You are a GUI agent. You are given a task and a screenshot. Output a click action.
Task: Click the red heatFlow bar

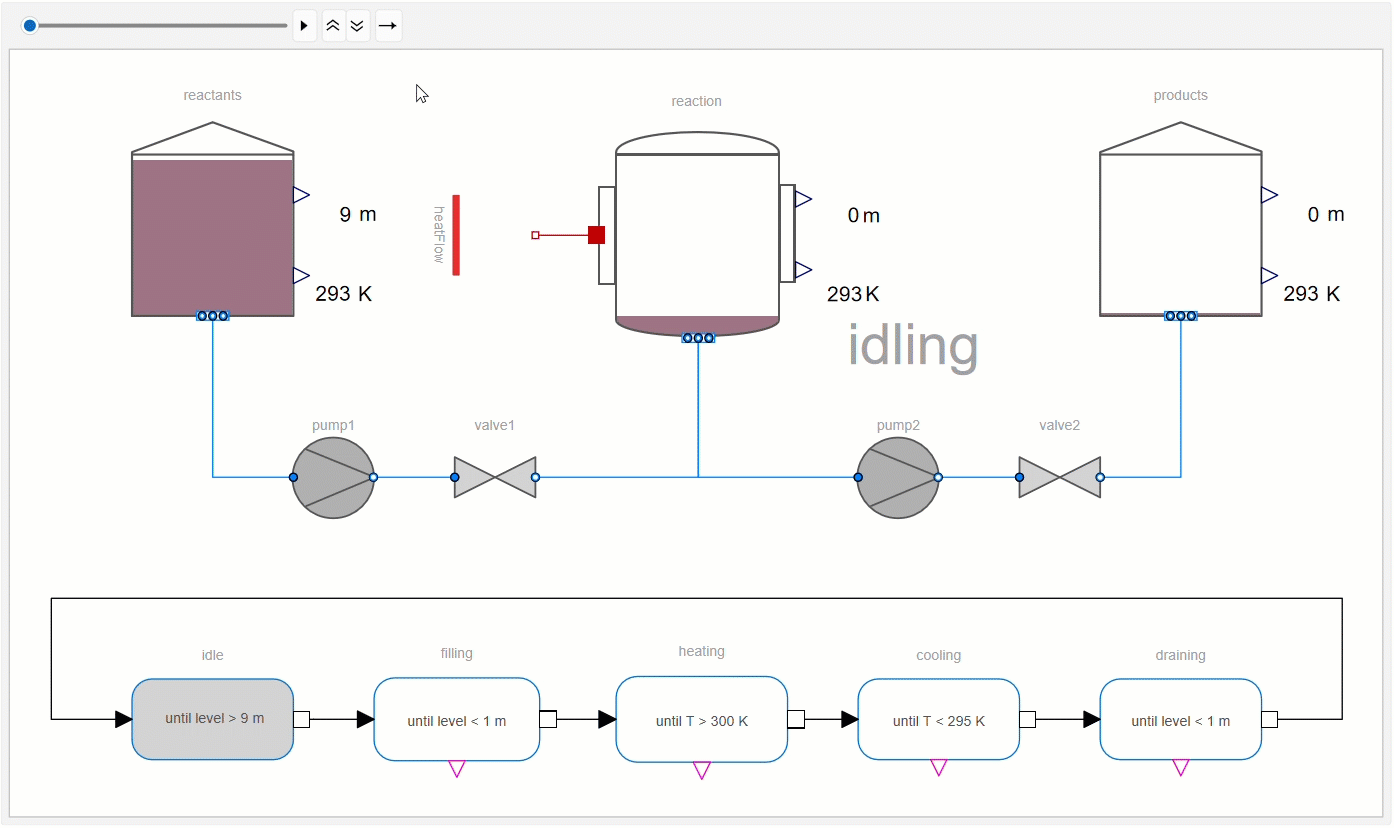coord(456,235)
